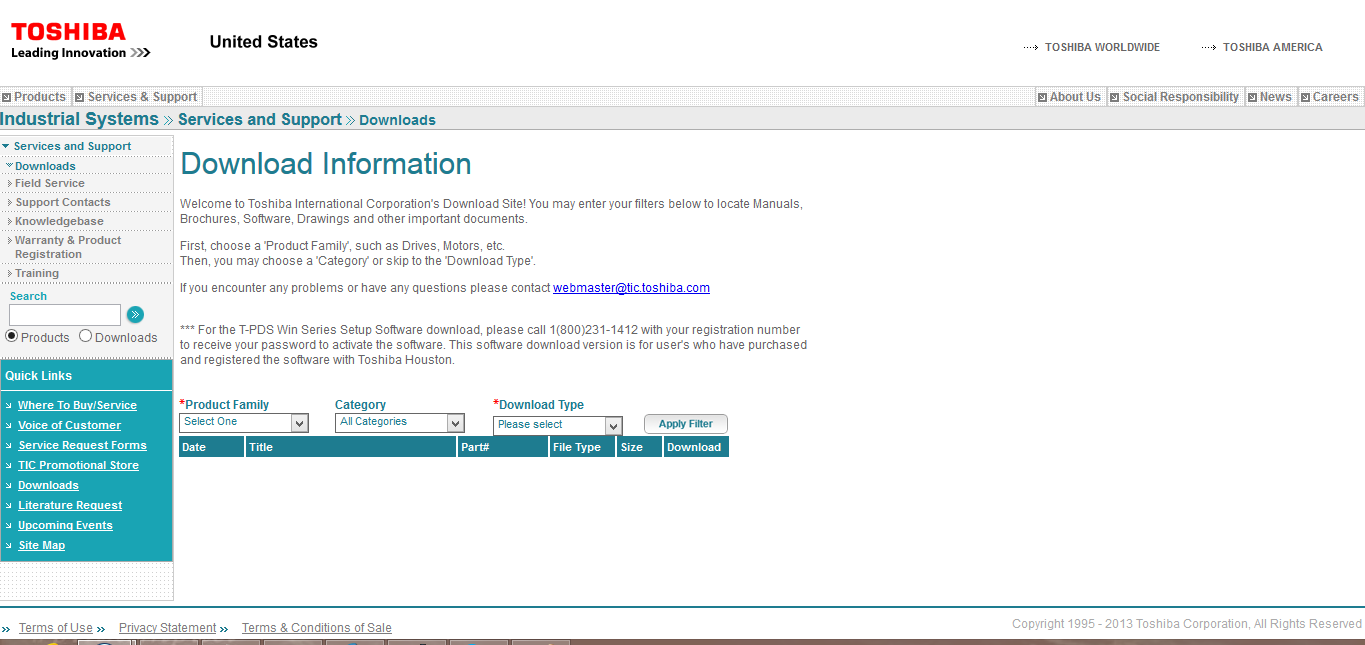Click the Part# column header

coord(503,447)
